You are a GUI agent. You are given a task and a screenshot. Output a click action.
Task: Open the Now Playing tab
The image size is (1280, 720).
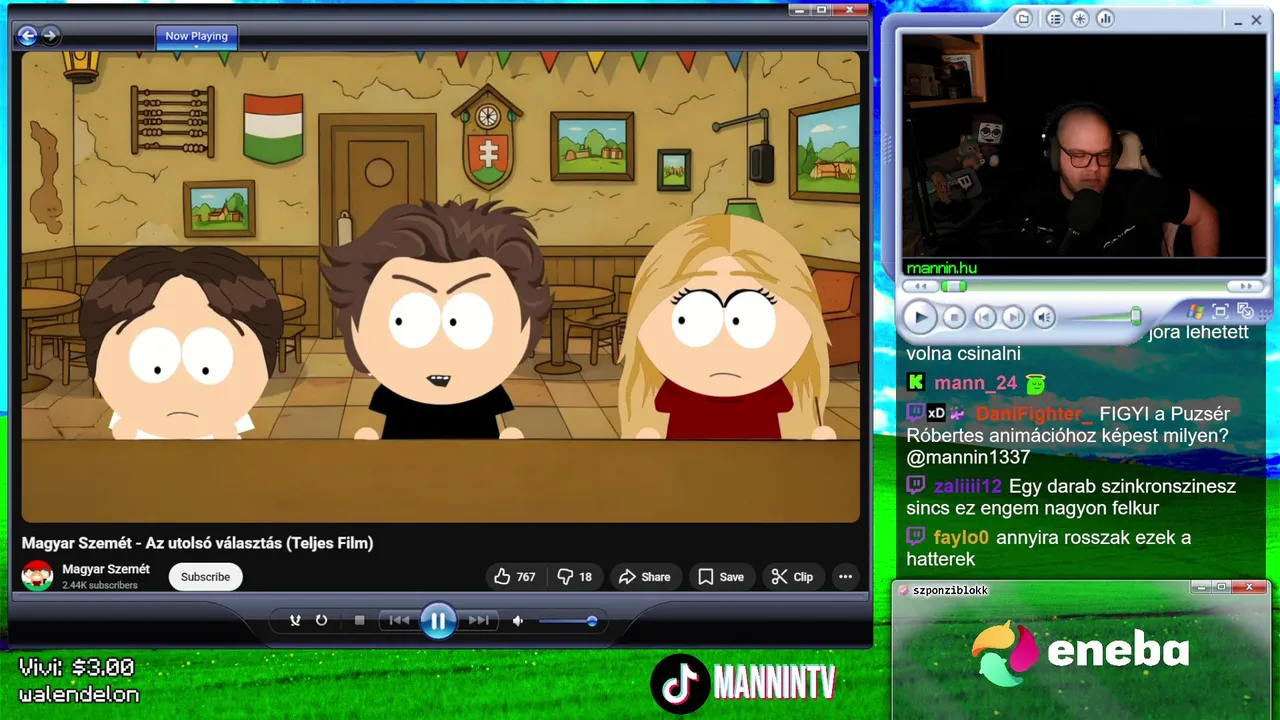point(196,36)
